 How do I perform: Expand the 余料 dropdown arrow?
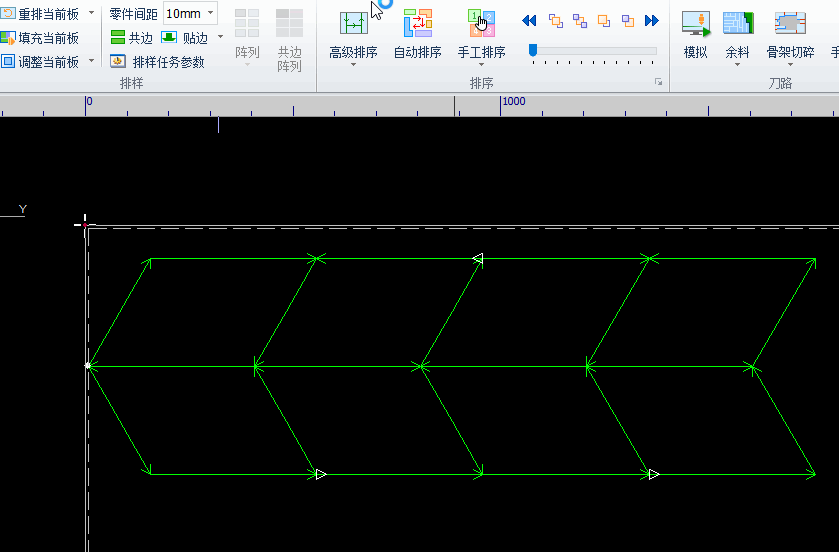click(x=738, y=65)
